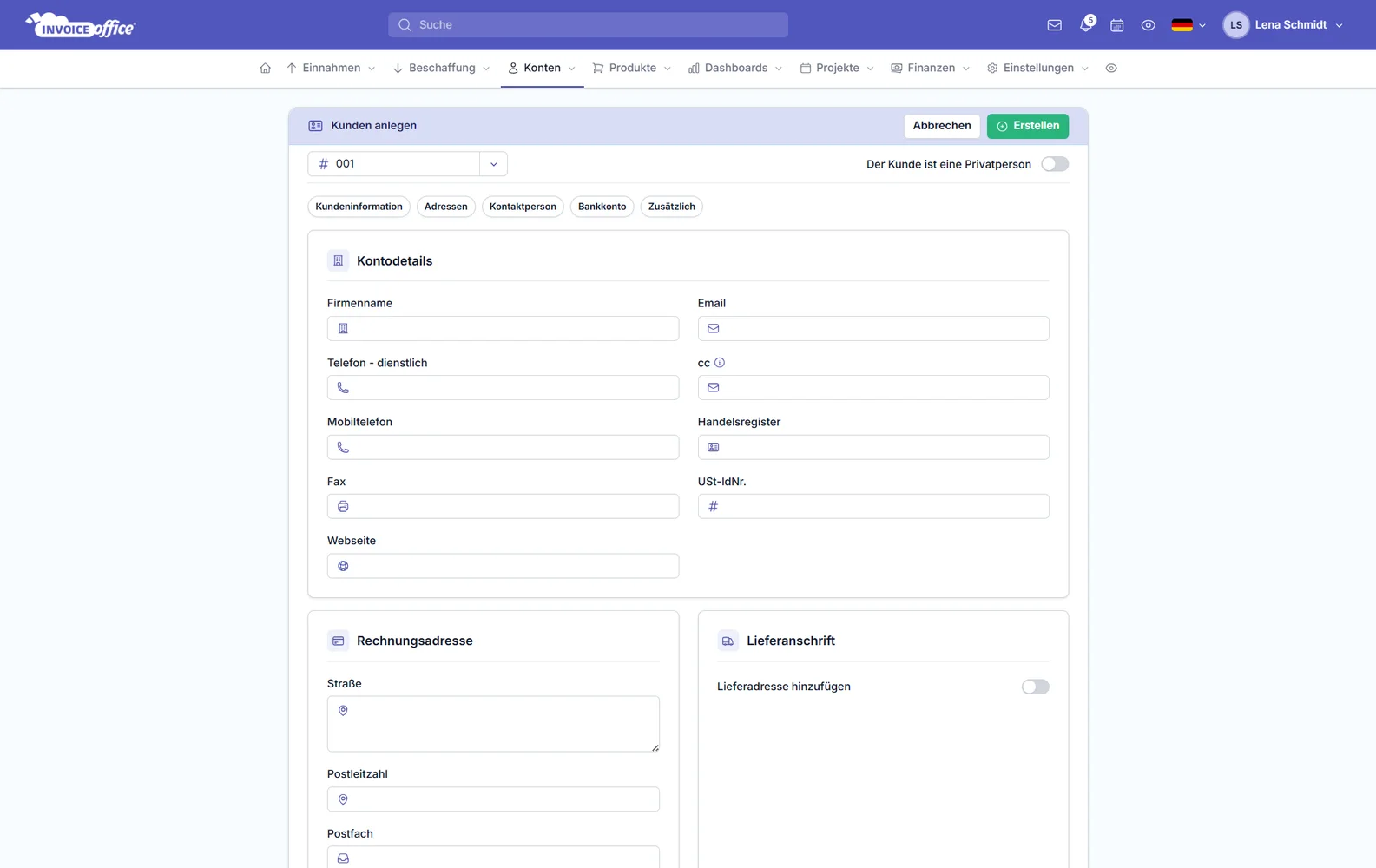
Task: Click the envelope icon in cc field
Action: [x=714, y=388]
